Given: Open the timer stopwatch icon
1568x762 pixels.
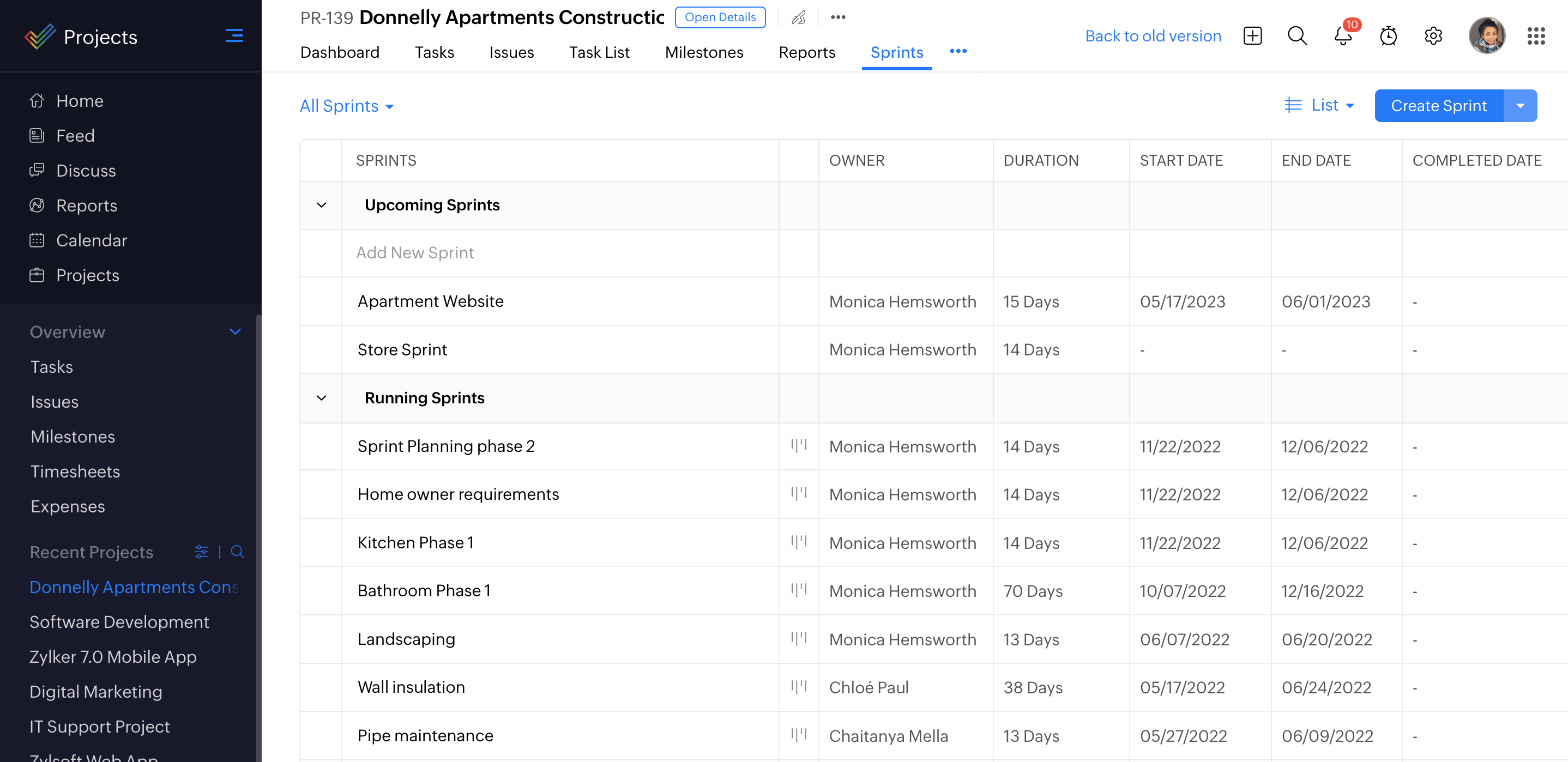Looking at the screenshot, I should point(1388,37).
